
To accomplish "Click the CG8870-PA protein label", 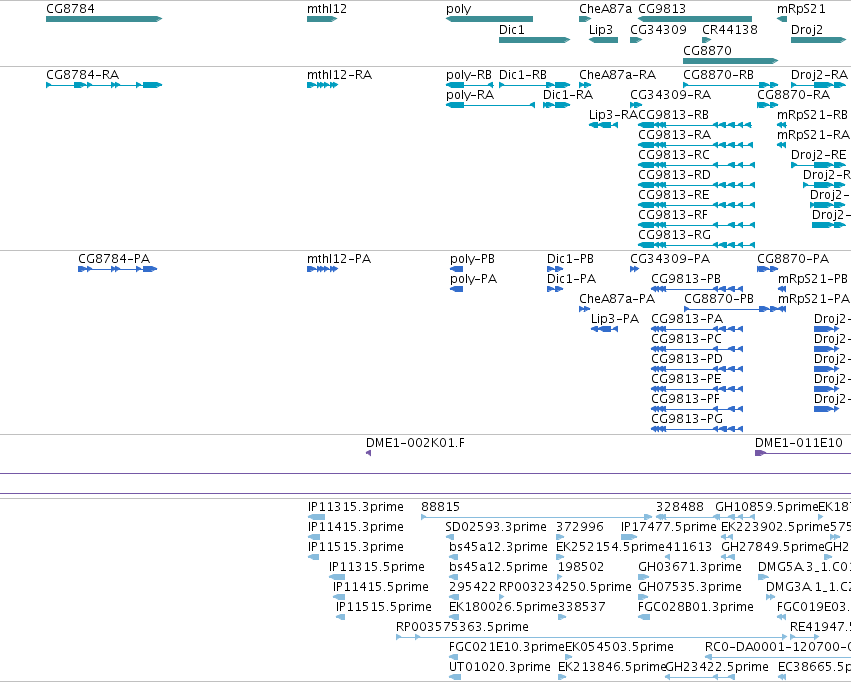I will click(793, 259).
